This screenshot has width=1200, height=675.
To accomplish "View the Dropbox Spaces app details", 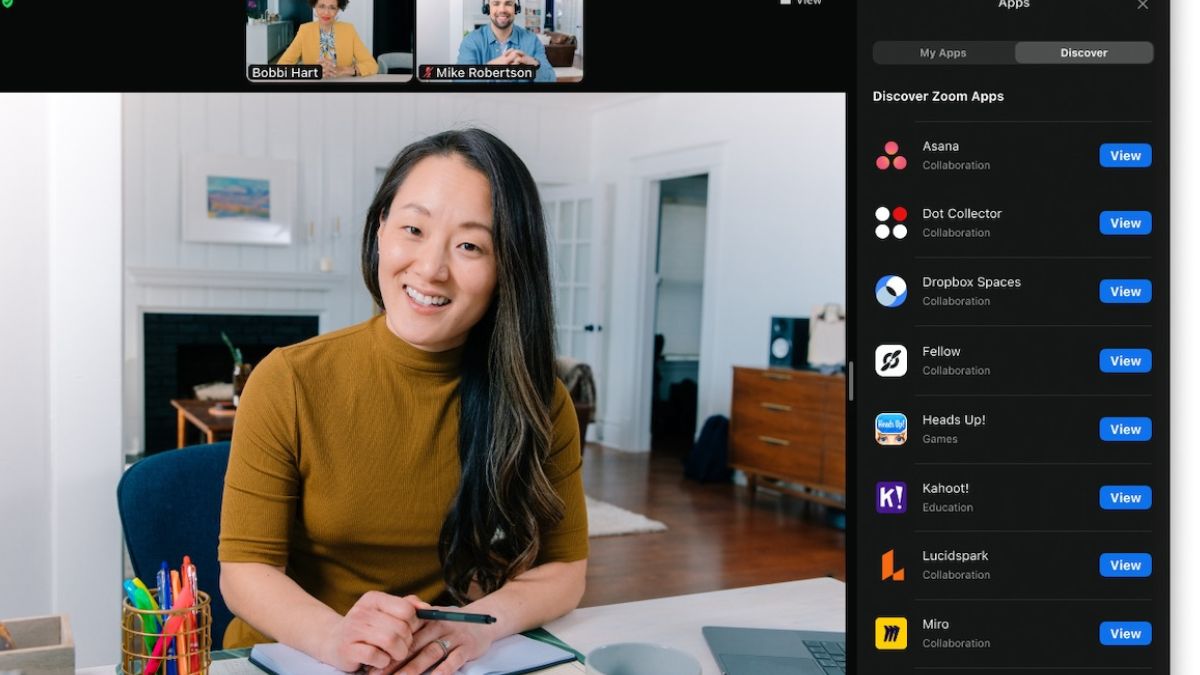I will pos(1125,291).
